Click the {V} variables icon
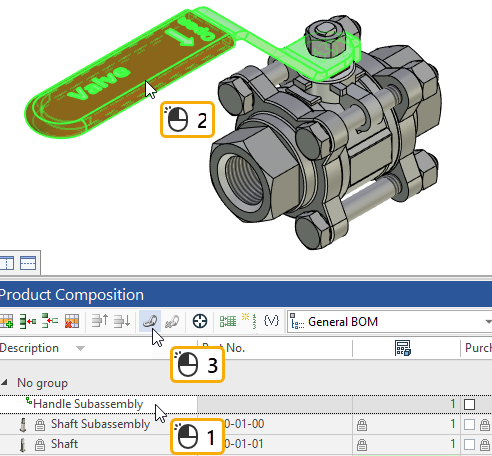The height and width of the screenshot is (456, 492). pyautogui.click(x=271, y=321)
